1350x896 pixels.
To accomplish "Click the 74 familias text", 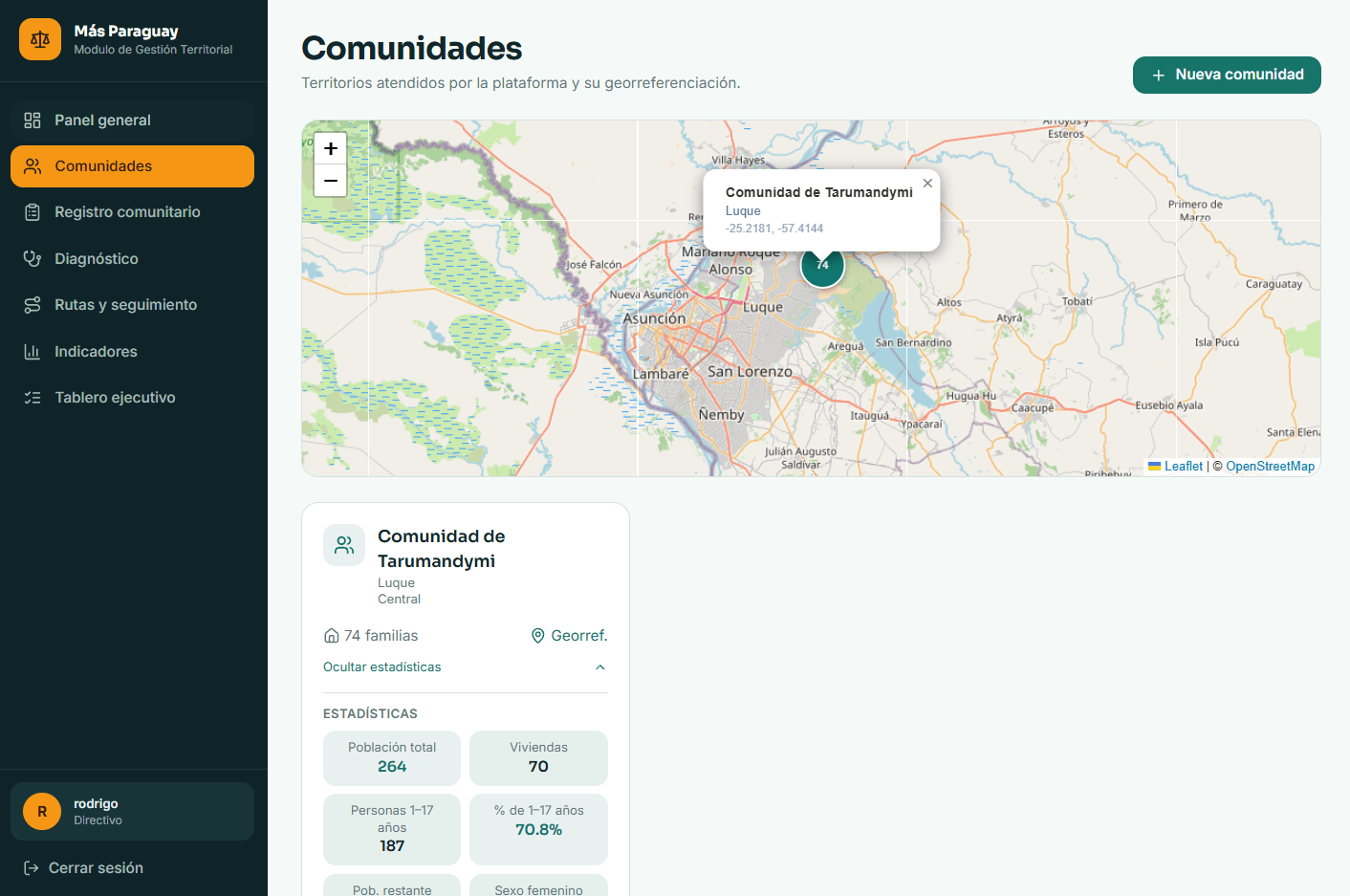I will tap(381, 636).
